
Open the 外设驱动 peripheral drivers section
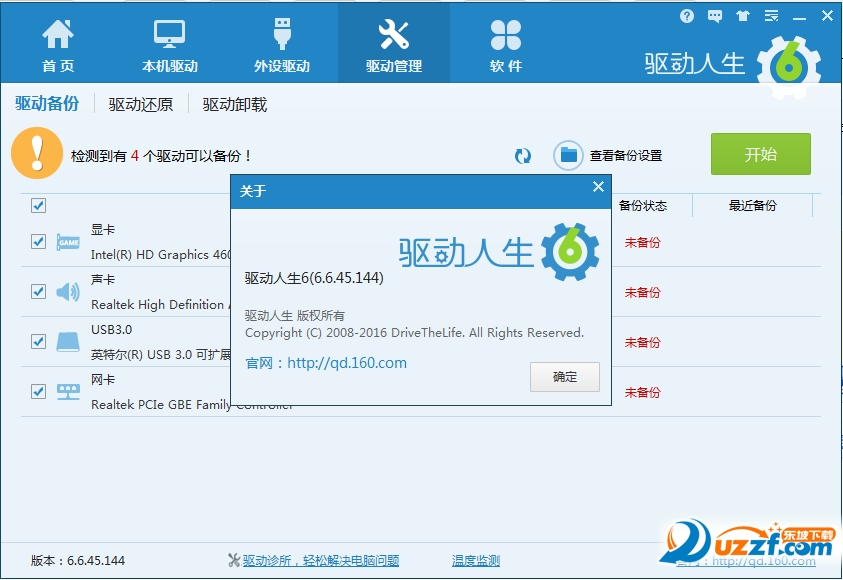pos(281,42)
